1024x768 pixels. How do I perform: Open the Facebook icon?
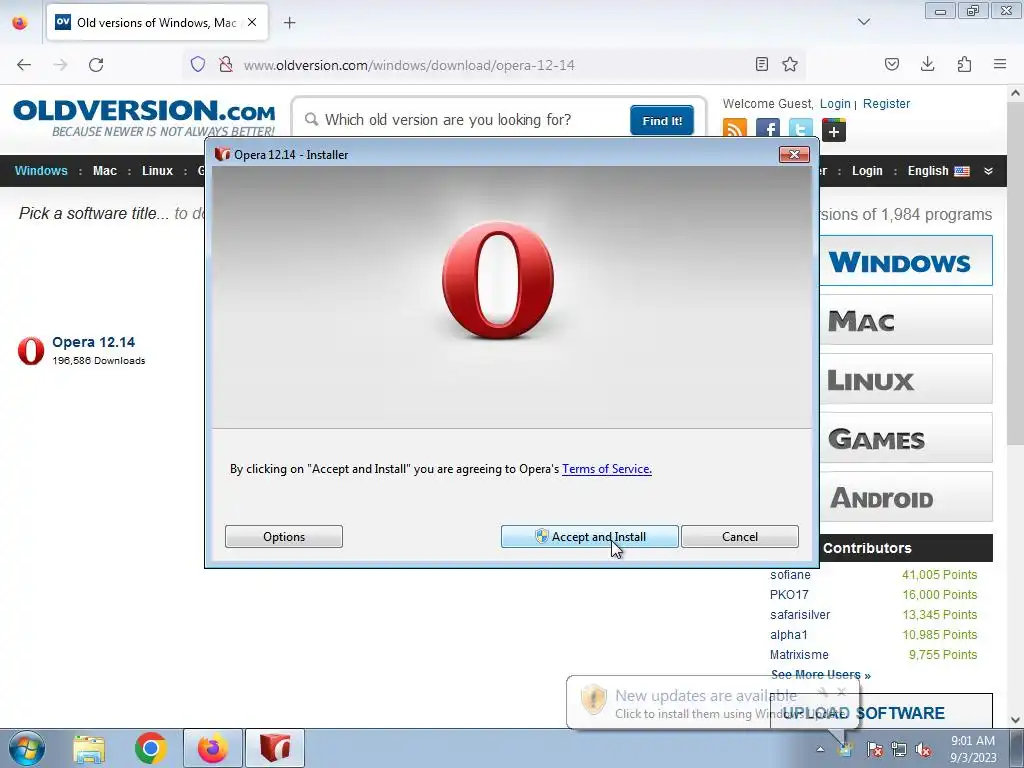click(x=767, y=129)
